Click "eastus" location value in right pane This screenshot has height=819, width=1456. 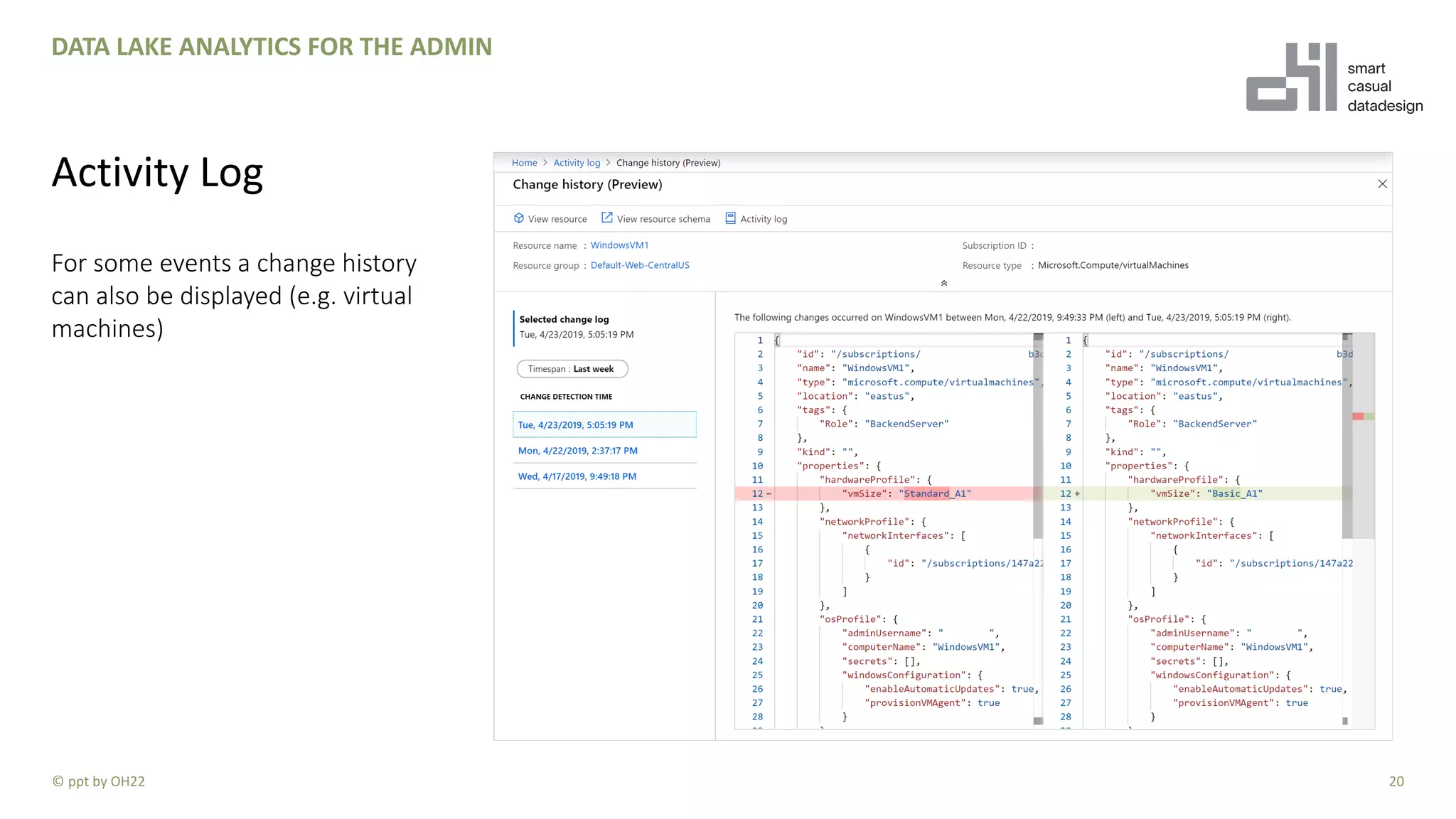pyautogui.click(x=1195, y=396)
